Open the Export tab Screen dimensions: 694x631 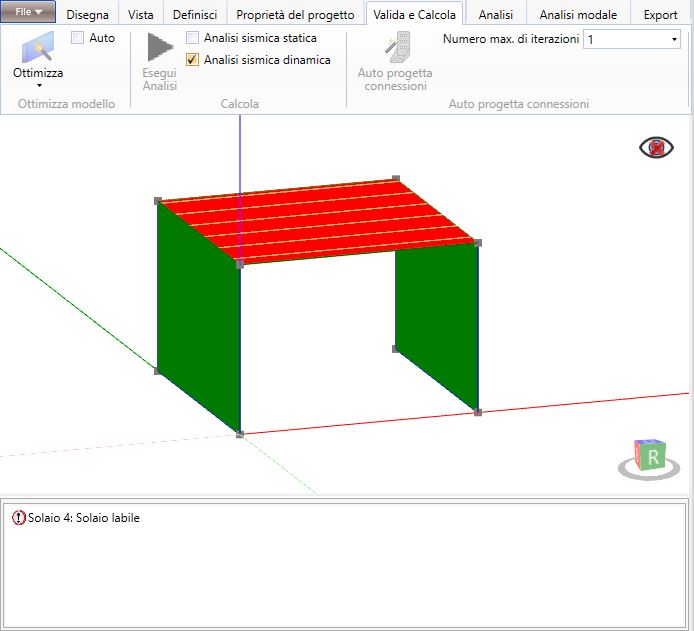[x=660, y=15]
